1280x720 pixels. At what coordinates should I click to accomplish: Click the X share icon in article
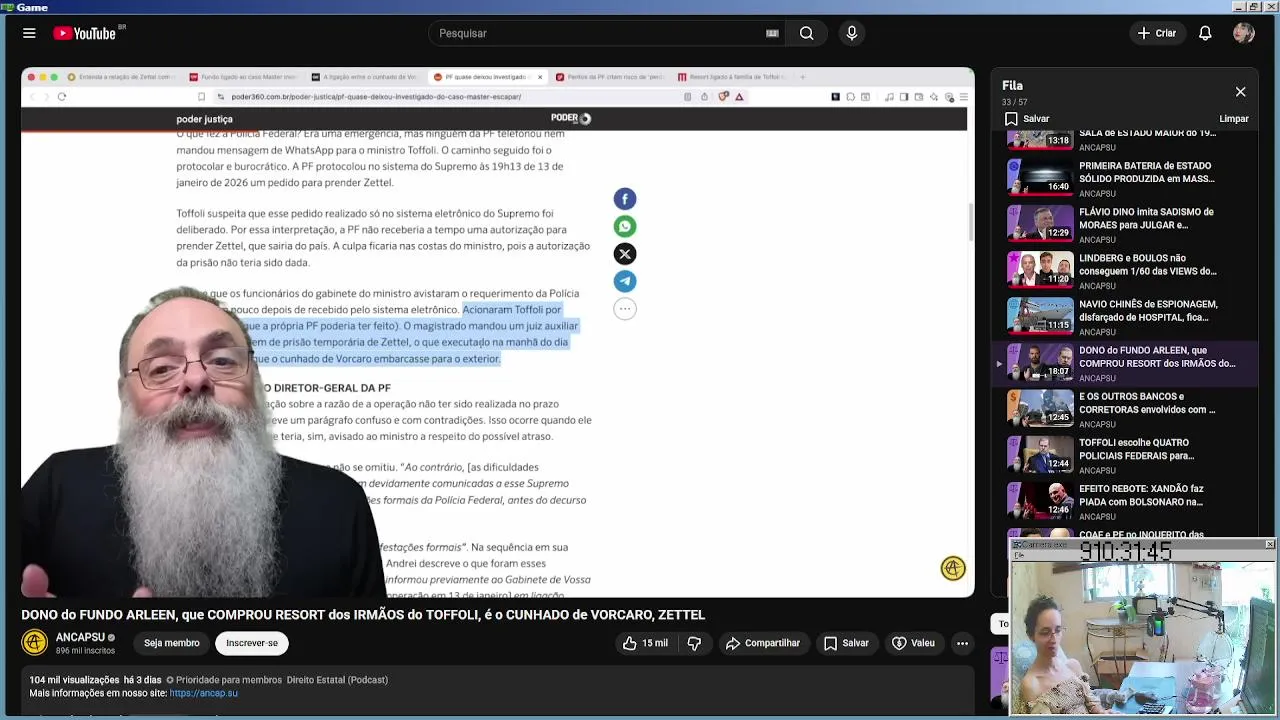coord(625,254)
